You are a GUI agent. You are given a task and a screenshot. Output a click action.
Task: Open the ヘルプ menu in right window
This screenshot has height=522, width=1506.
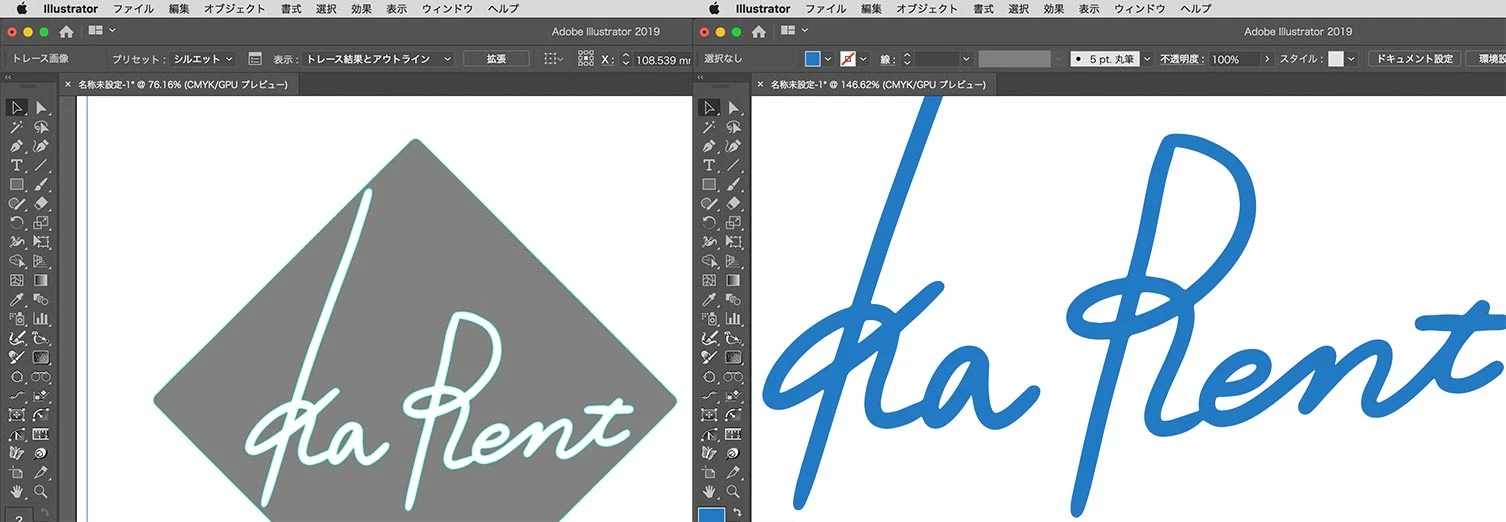pos(1195,8)
